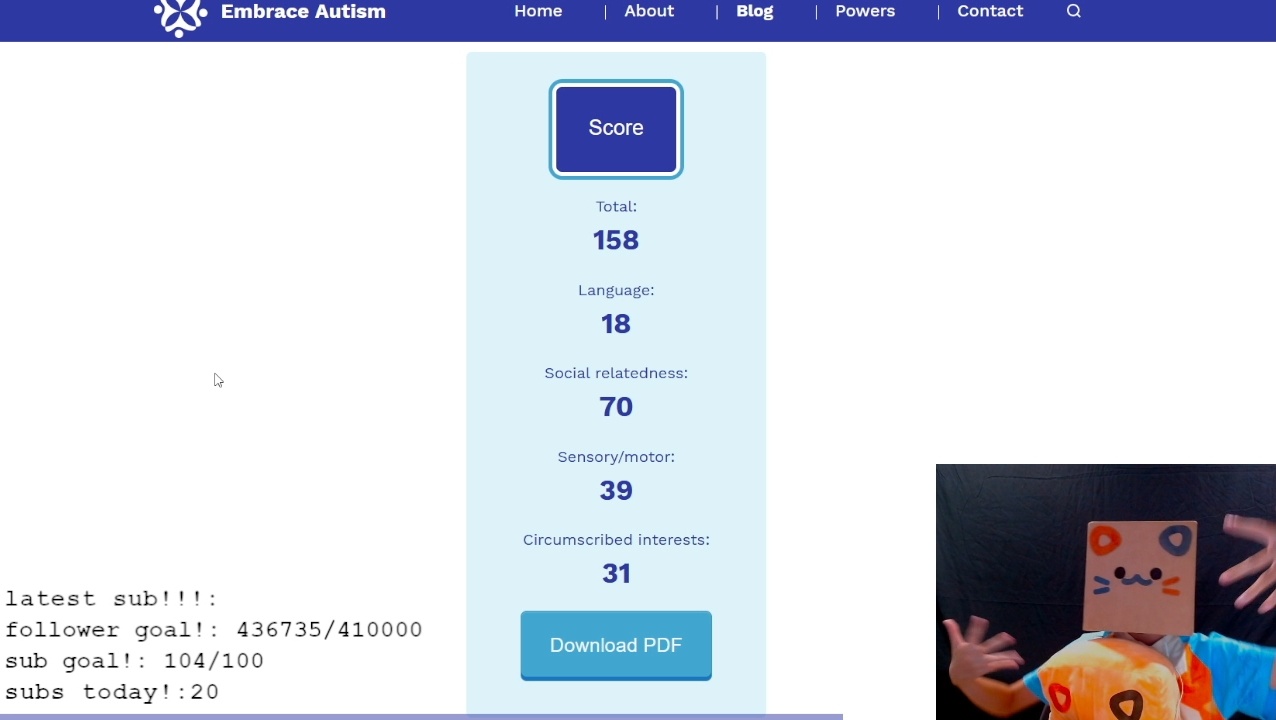Click the follower goal overlay text
Viewport: 1276px width, 720px height.
(214, 630)
